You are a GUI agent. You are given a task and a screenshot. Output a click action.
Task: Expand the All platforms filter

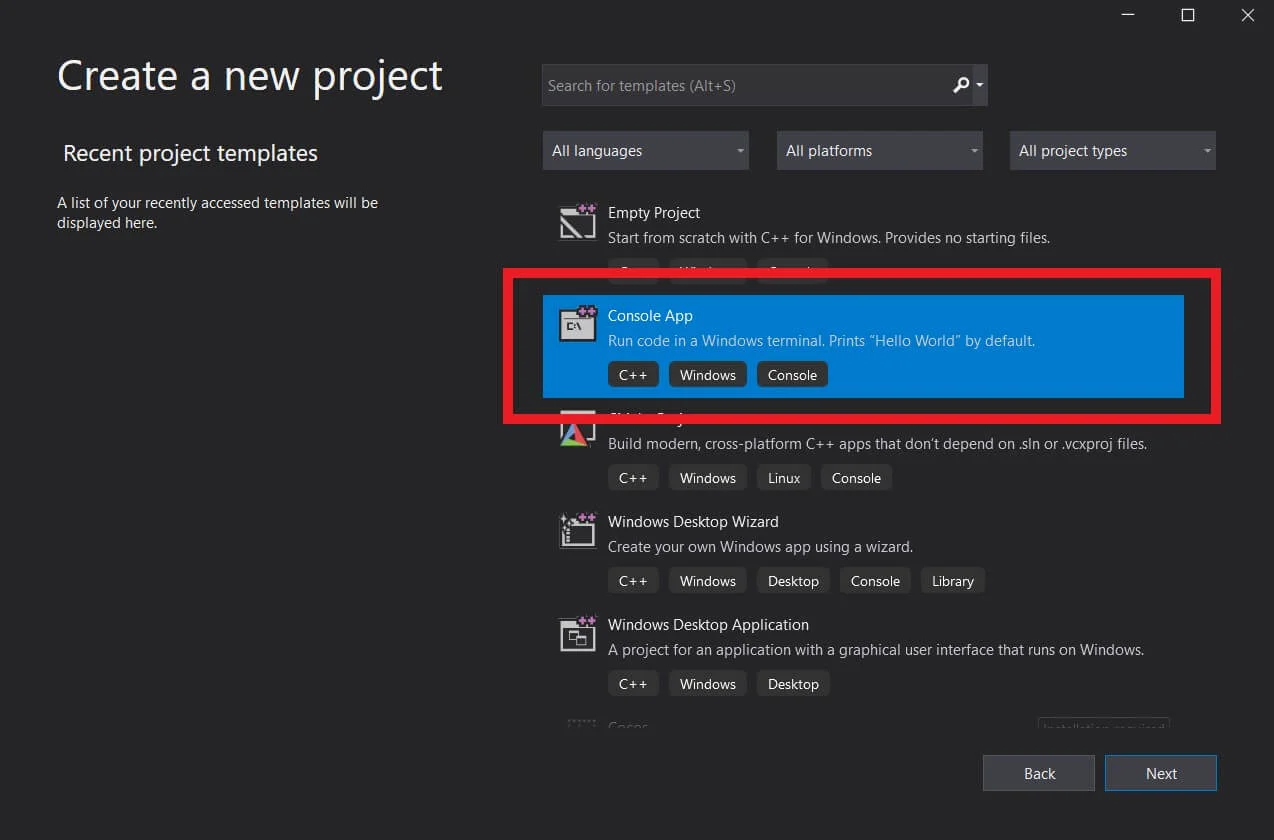[879, 151]
